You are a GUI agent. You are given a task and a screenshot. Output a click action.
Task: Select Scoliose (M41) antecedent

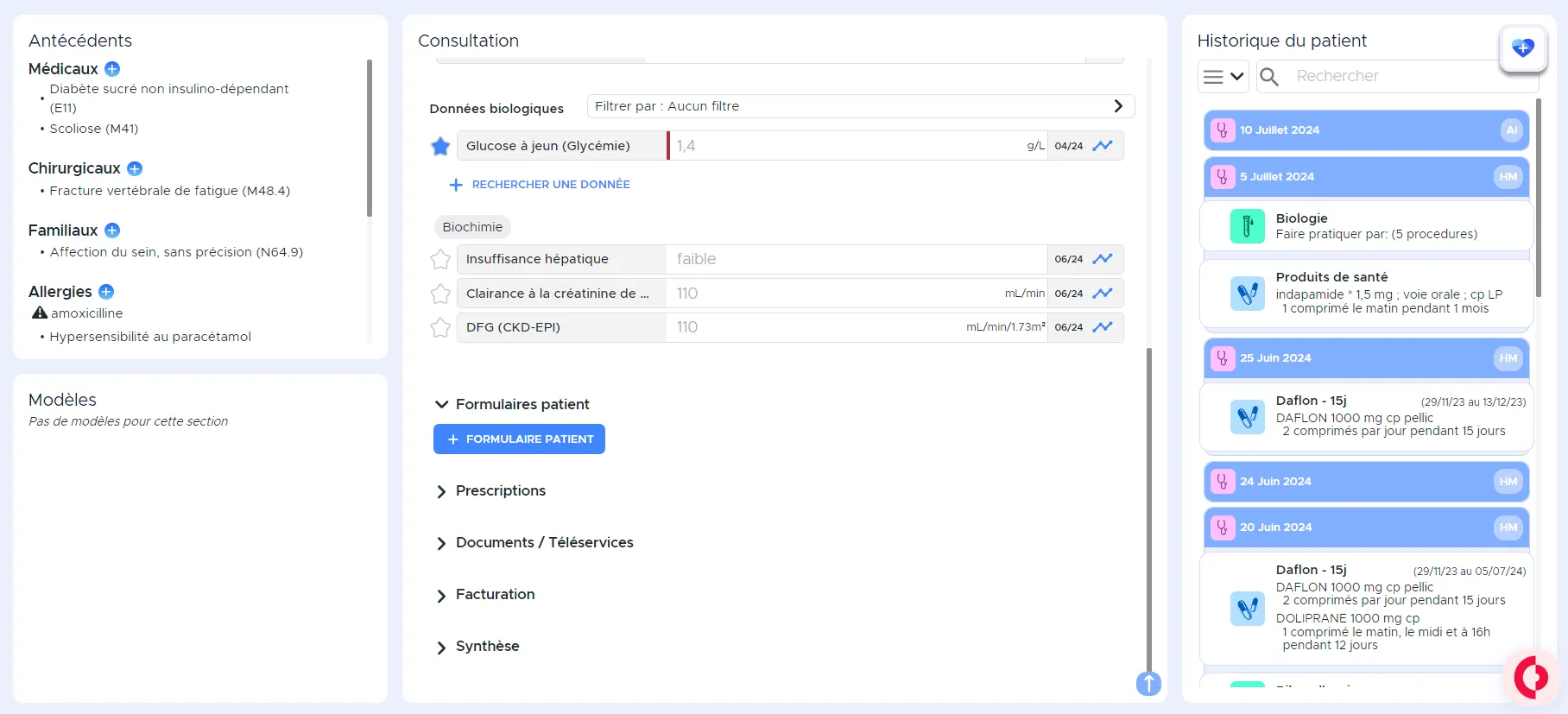pos(93,129)
